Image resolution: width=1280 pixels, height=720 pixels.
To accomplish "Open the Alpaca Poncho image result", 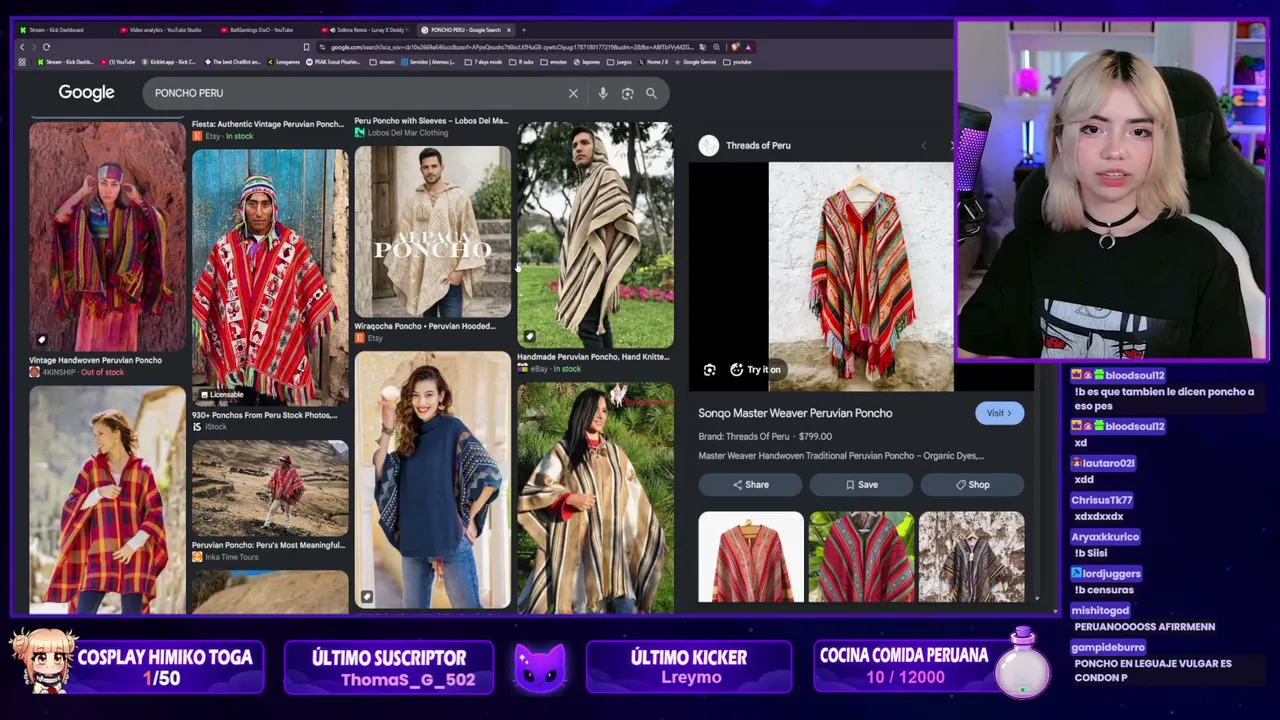I will (432, 232).
